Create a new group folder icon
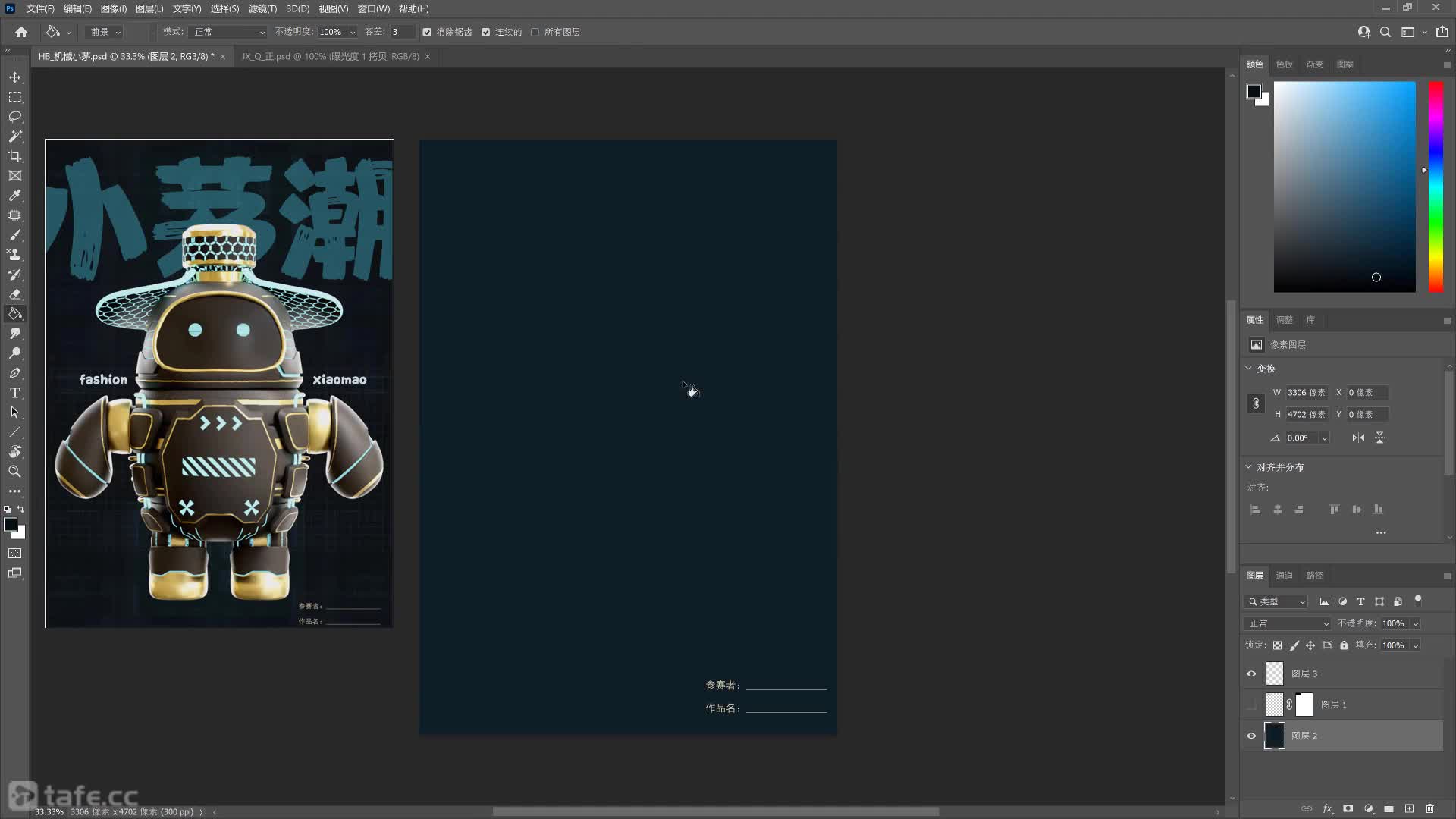Viewport: 1456px width, 819px height. click(x=1389, y=809)
